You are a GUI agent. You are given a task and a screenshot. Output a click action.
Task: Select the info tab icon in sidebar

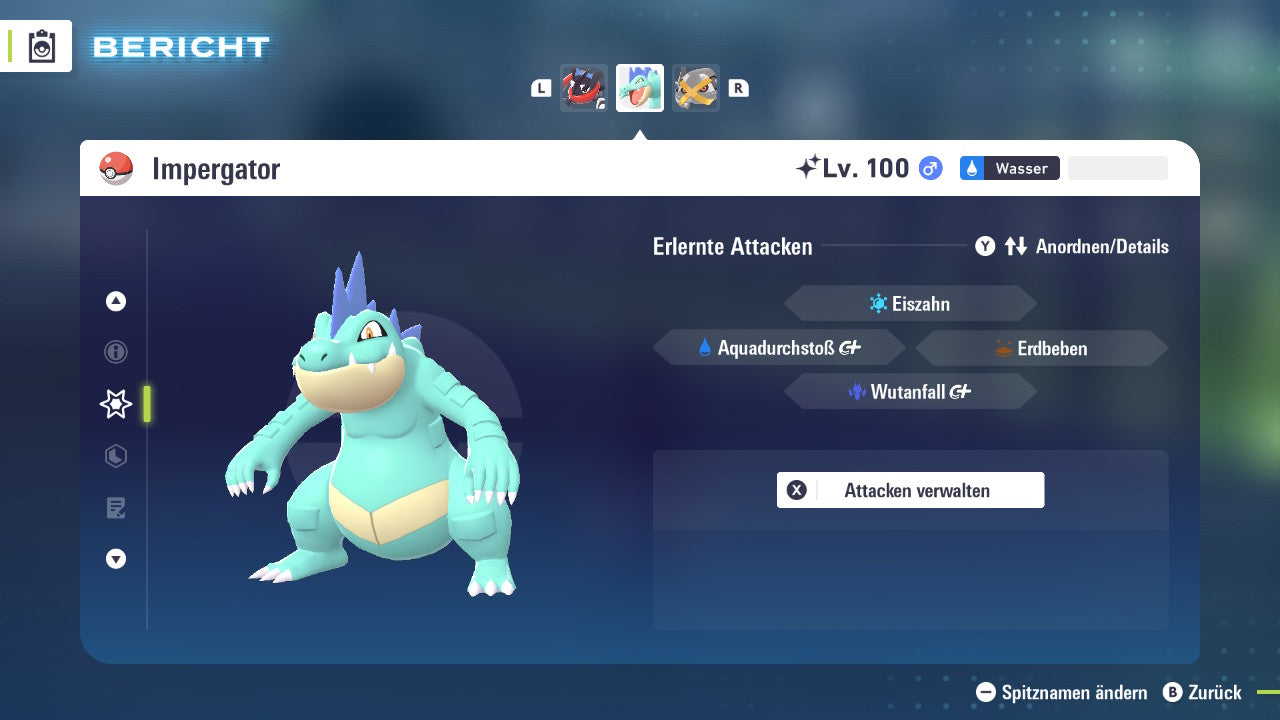pyautogui.click(x=116, y=352)
